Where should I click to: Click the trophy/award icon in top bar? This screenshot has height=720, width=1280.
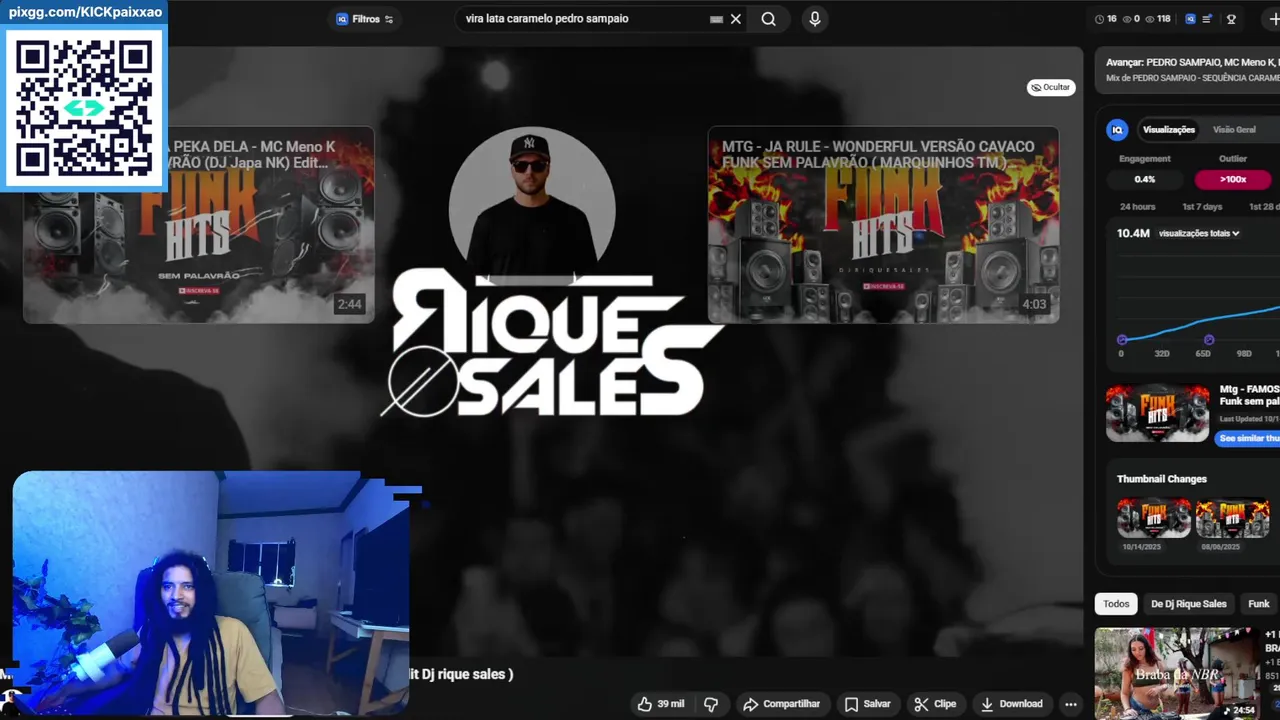click(x=1231, y=19)
